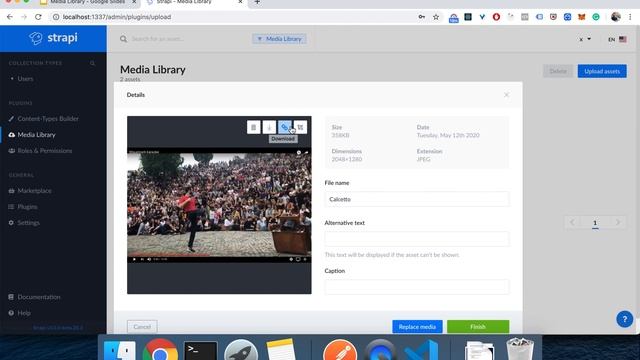
Task: Open Terminal from the dock
Action: pos(200,351)
